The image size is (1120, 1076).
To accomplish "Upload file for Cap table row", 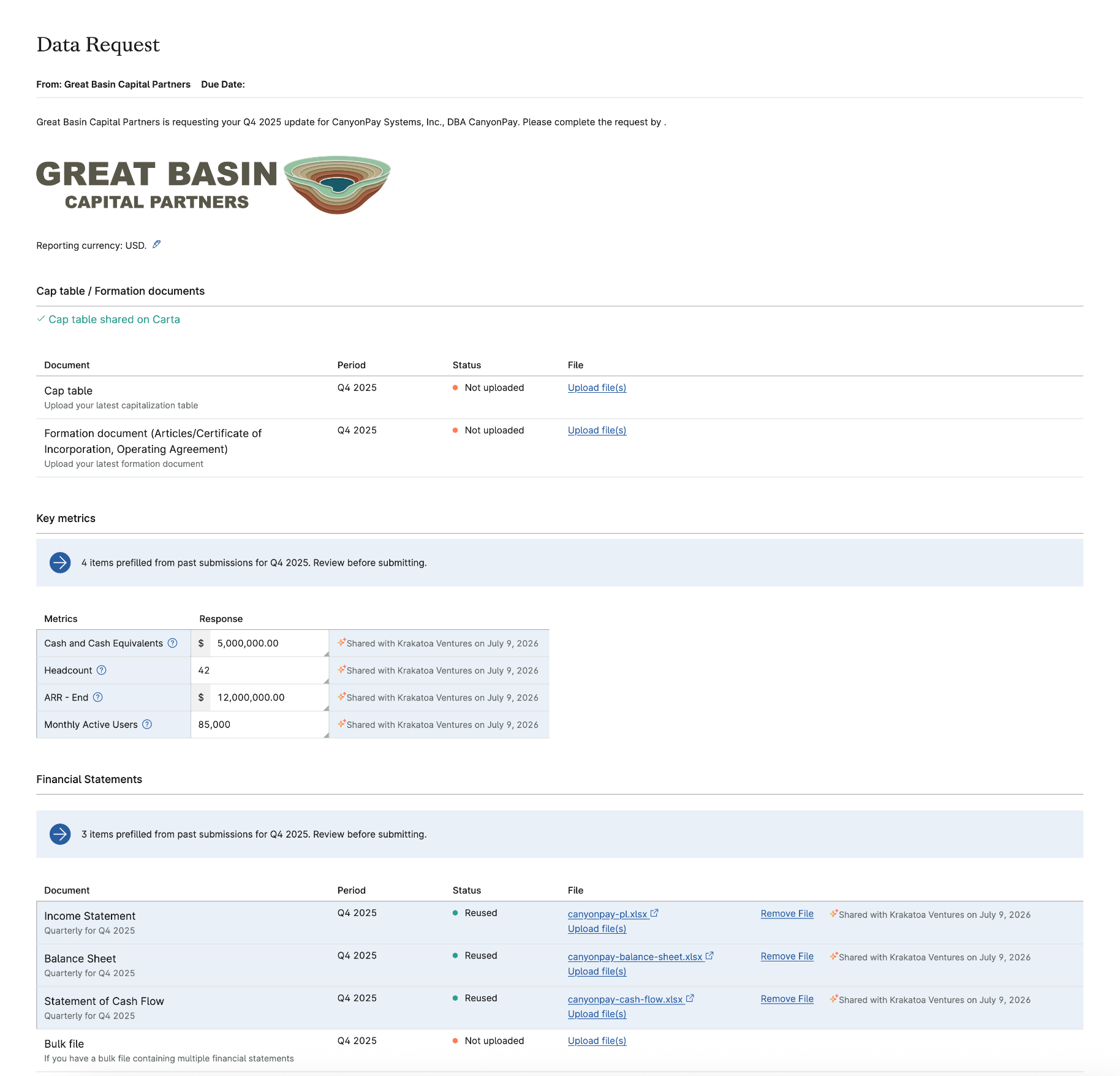I will point(597,387).
